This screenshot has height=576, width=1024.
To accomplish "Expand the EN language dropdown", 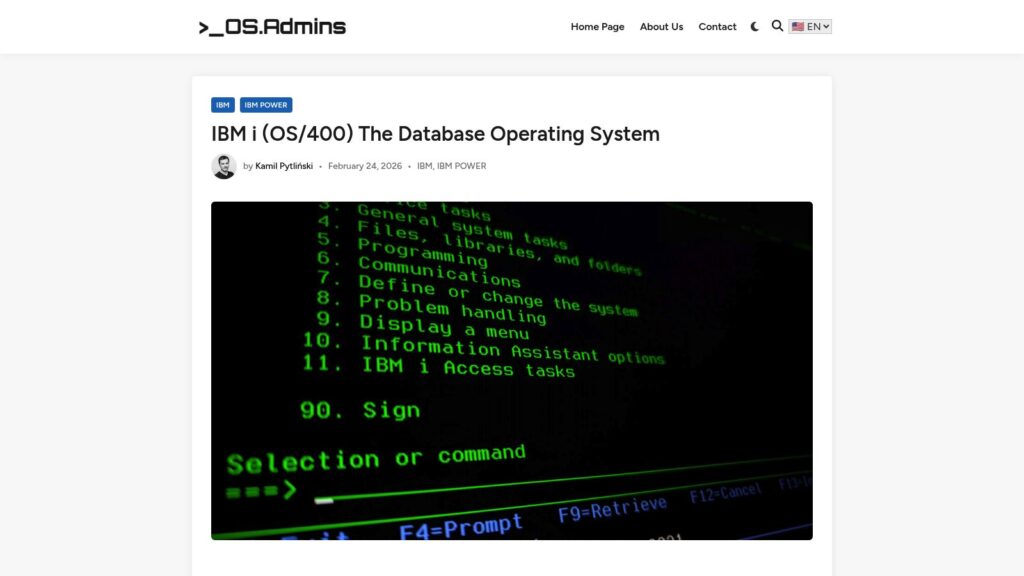I will [x=810, y=27].
